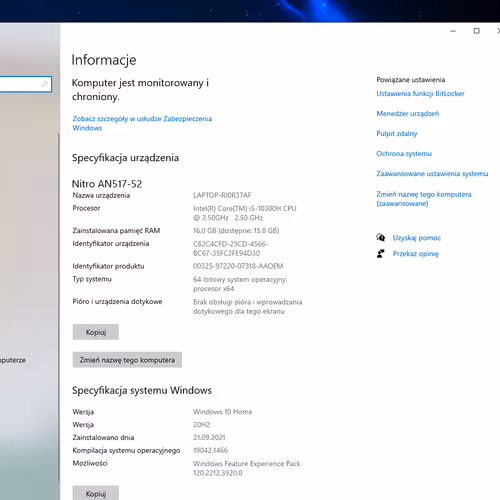Open Zobacz szczegóły w usłudze Zabezpieczenia Windows

[x=142, y=123]
